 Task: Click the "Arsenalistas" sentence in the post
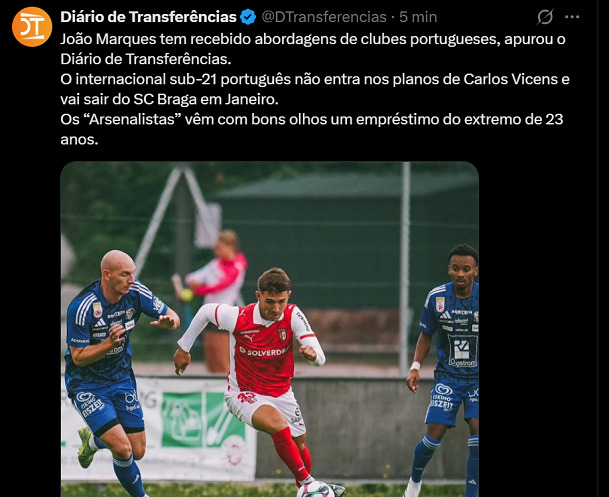pos(311,129)
